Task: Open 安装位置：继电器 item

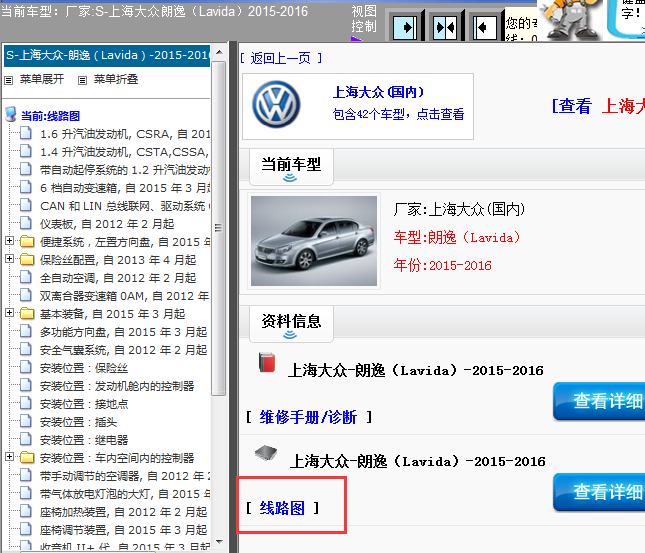Action: [84, 440]
